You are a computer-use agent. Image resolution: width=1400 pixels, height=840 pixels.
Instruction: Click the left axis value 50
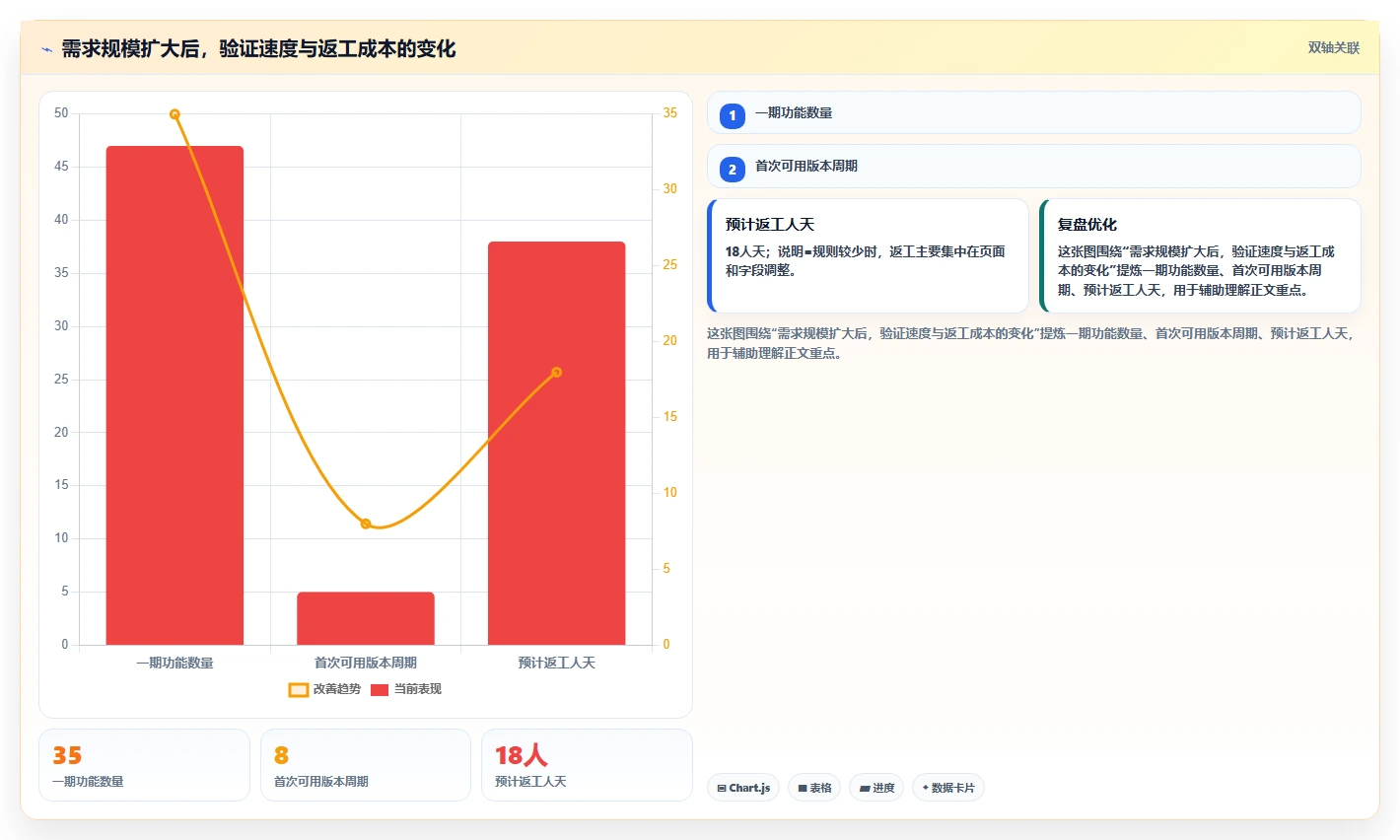pos(61,113)
